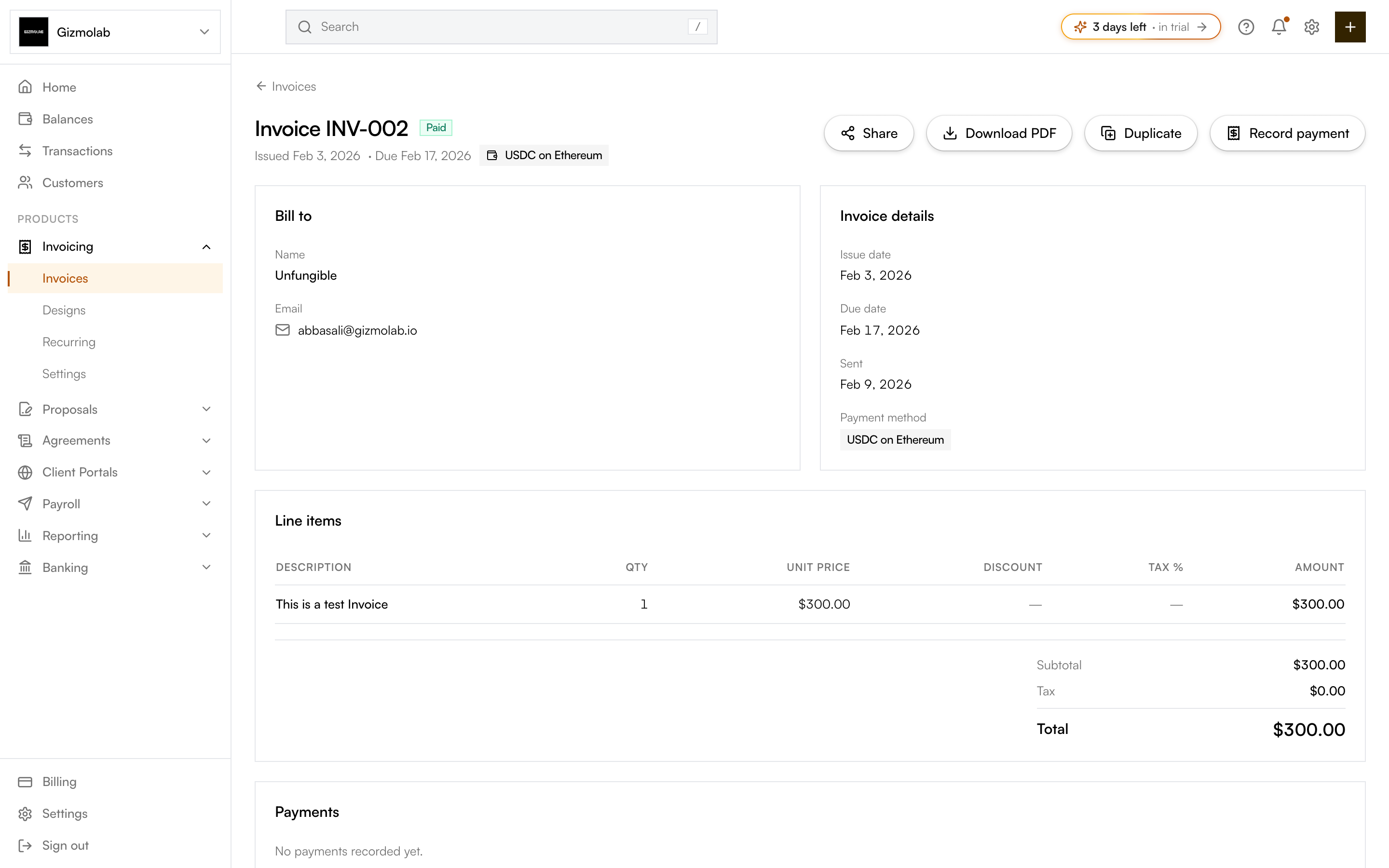Click the line item This is a test Invoice
The image size is (1389, 868).
[x=332, y=604]
